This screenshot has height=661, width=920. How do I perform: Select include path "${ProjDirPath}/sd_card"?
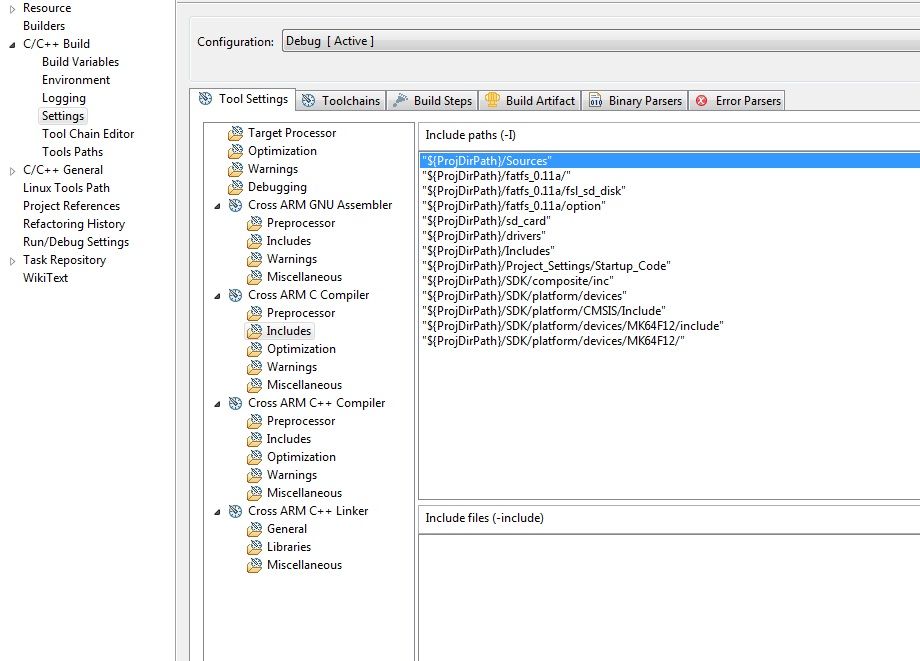pos(486,221)
